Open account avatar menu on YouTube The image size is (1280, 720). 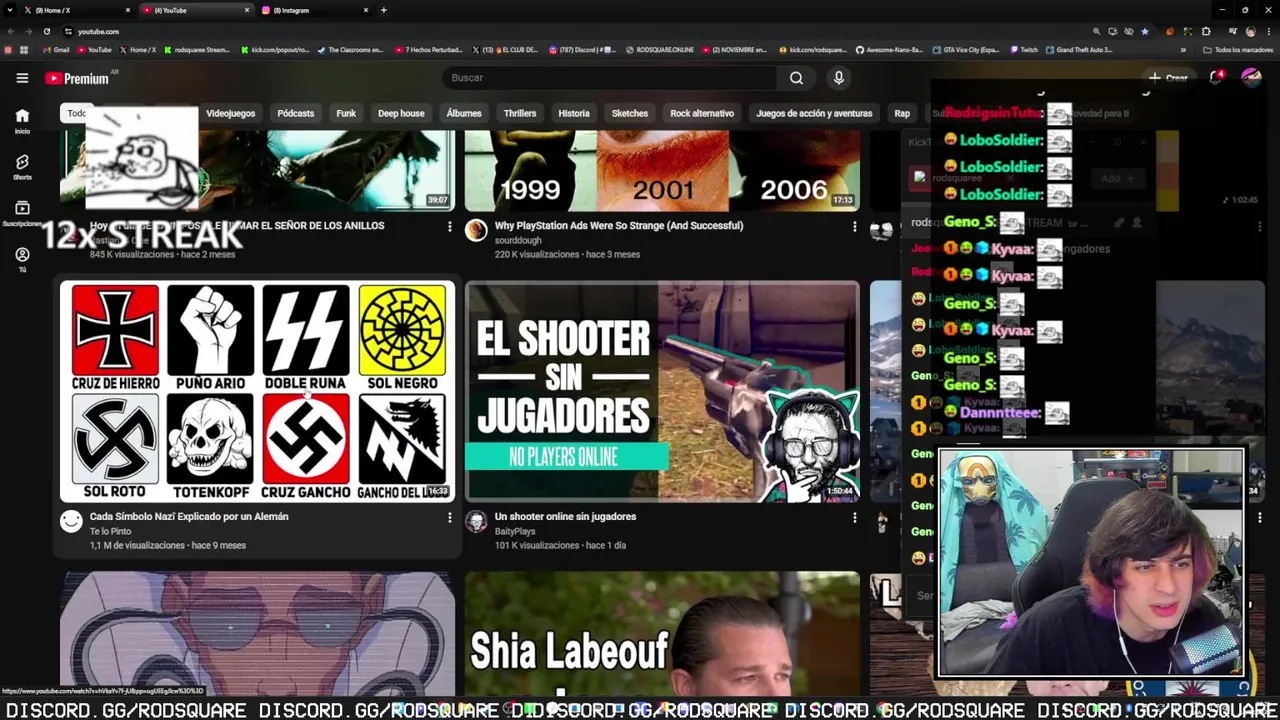(x=1251, y=78)
